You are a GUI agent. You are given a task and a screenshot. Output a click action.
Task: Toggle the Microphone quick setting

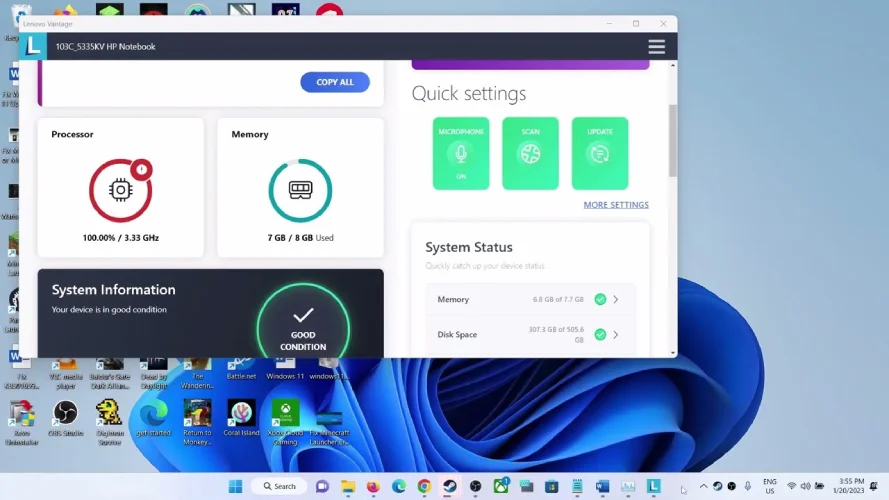(461, 153)
